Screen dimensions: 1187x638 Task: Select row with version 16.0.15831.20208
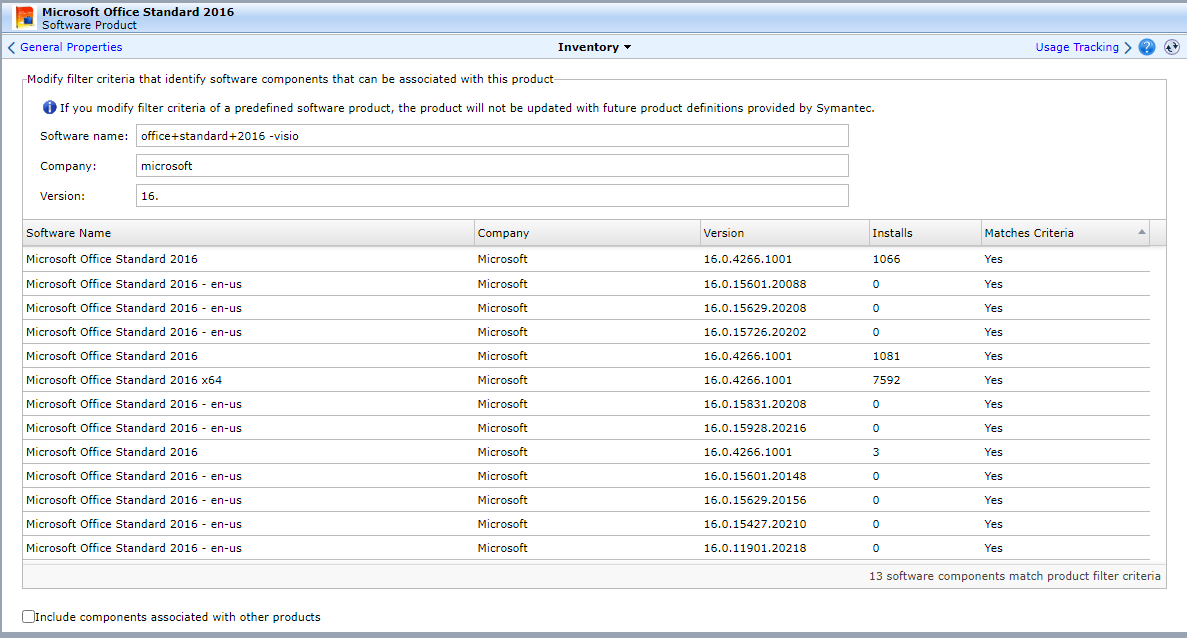[x=586, y=404]
